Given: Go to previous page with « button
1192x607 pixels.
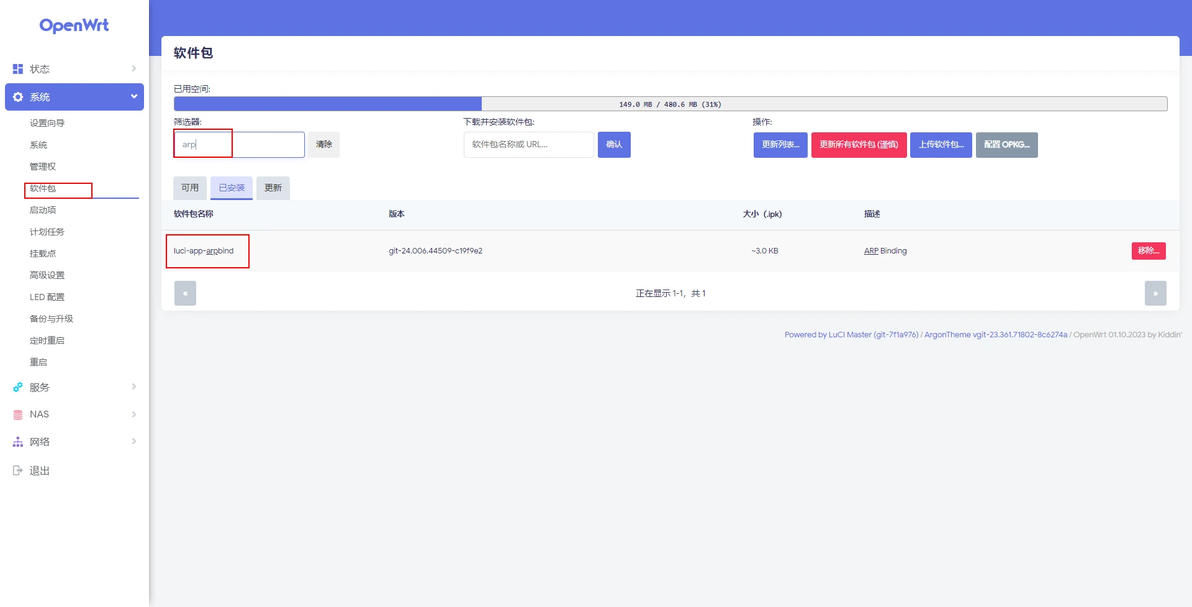Looking at the screenshot, I should tap(185, 293).
